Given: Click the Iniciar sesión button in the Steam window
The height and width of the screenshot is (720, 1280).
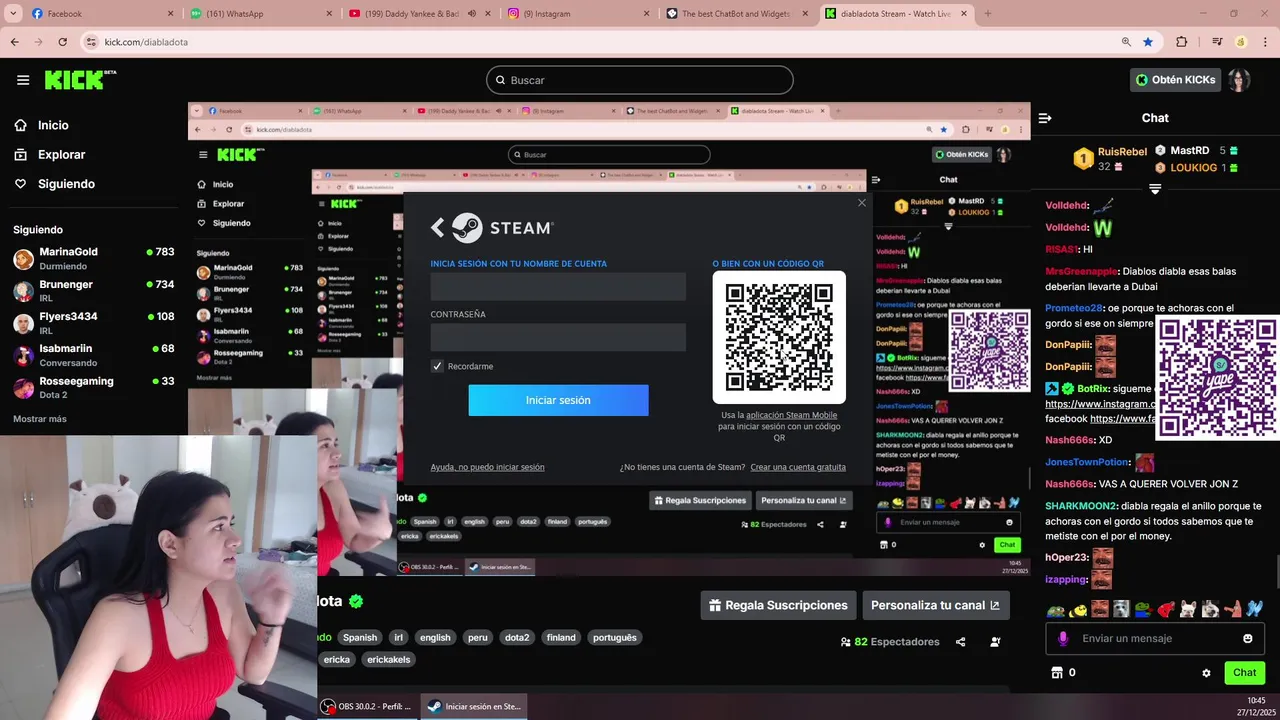Looking at the screenshot, I should tap(558, 400).
